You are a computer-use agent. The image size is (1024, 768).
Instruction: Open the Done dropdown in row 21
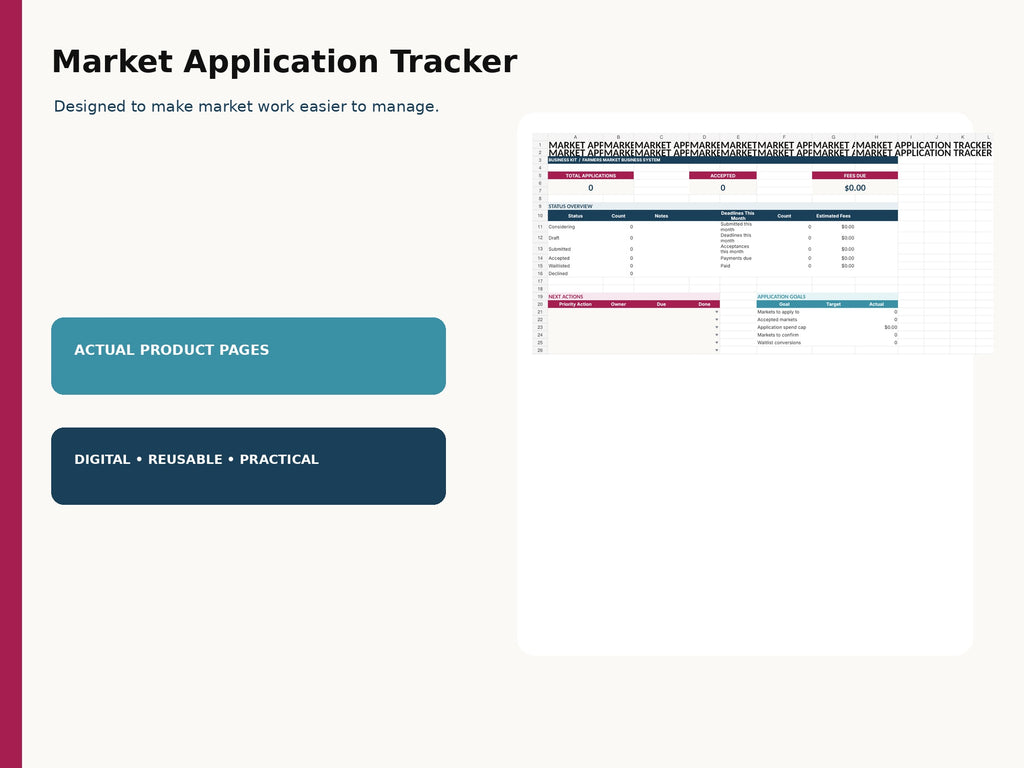click(716, 312)
